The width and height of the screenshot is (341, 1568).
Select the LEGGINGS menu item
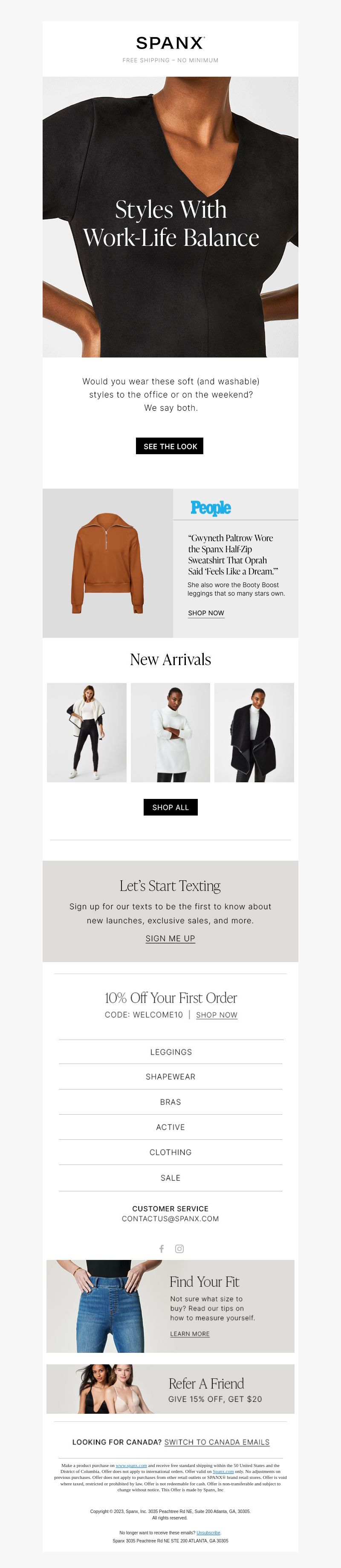point(170,1052)
